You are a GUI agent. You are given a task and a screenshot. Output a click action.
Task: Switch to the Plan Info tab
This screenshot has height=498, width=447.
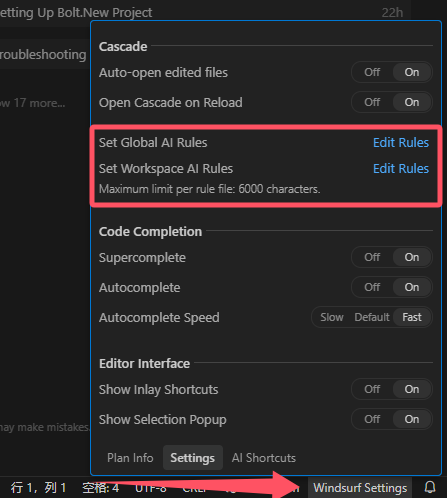click(x=130, y=458)
